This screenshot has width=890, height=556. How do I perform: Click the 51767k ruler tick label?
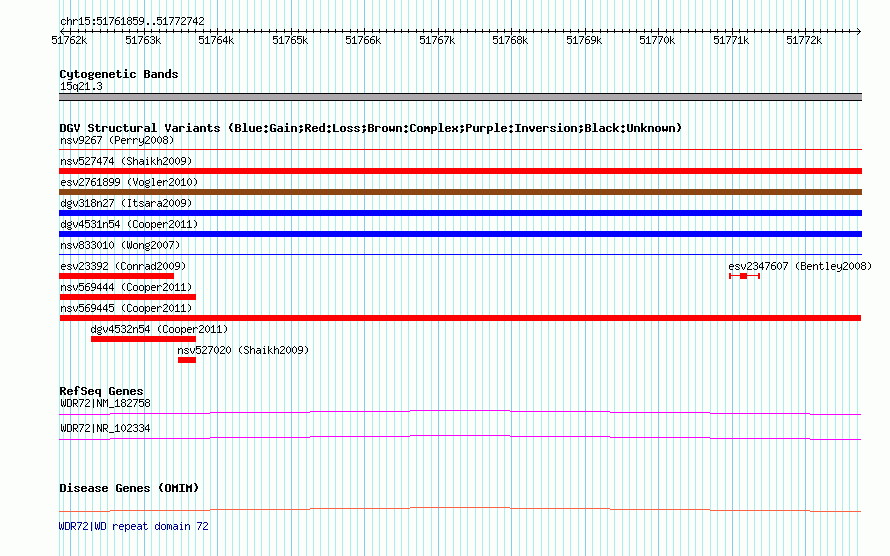tap(437, 40)
